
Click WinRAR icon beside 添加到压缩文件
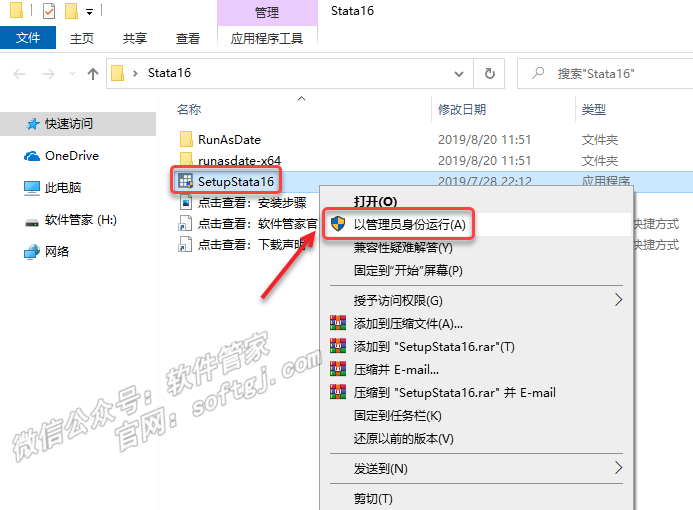point(338,323)
